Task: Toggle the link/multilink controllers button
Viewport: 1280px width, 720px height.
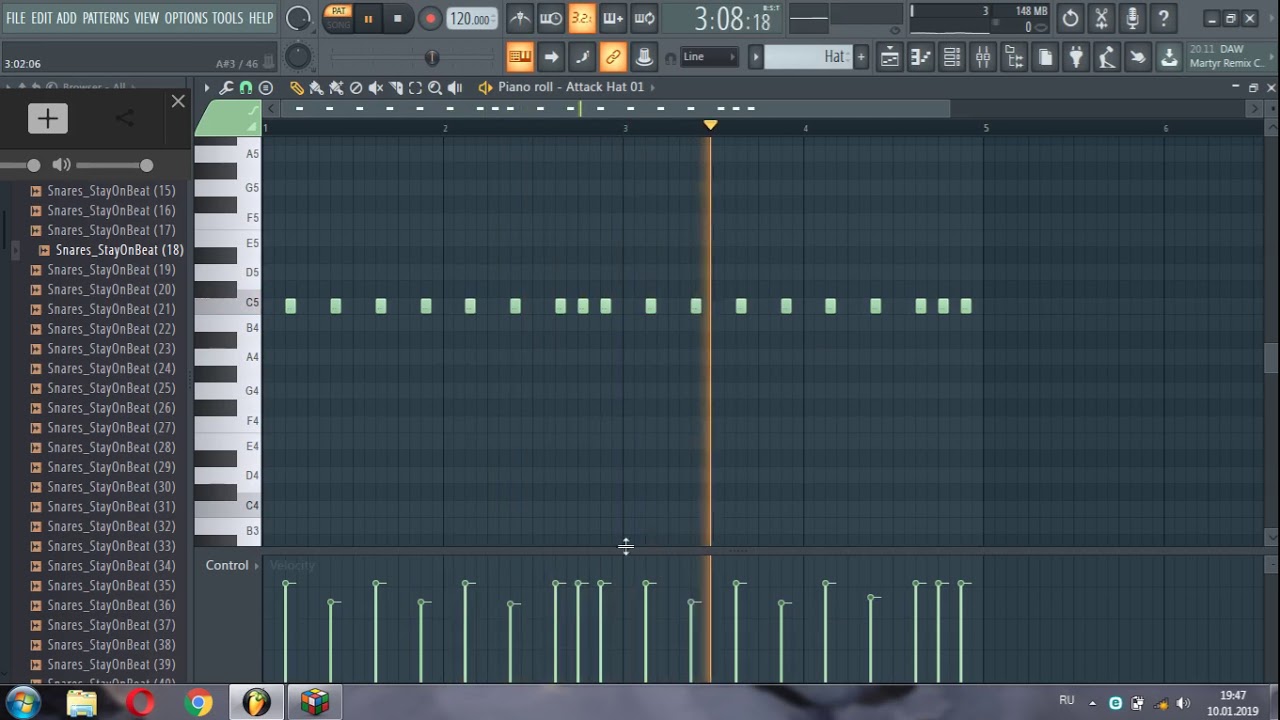Action: (613, 57)
